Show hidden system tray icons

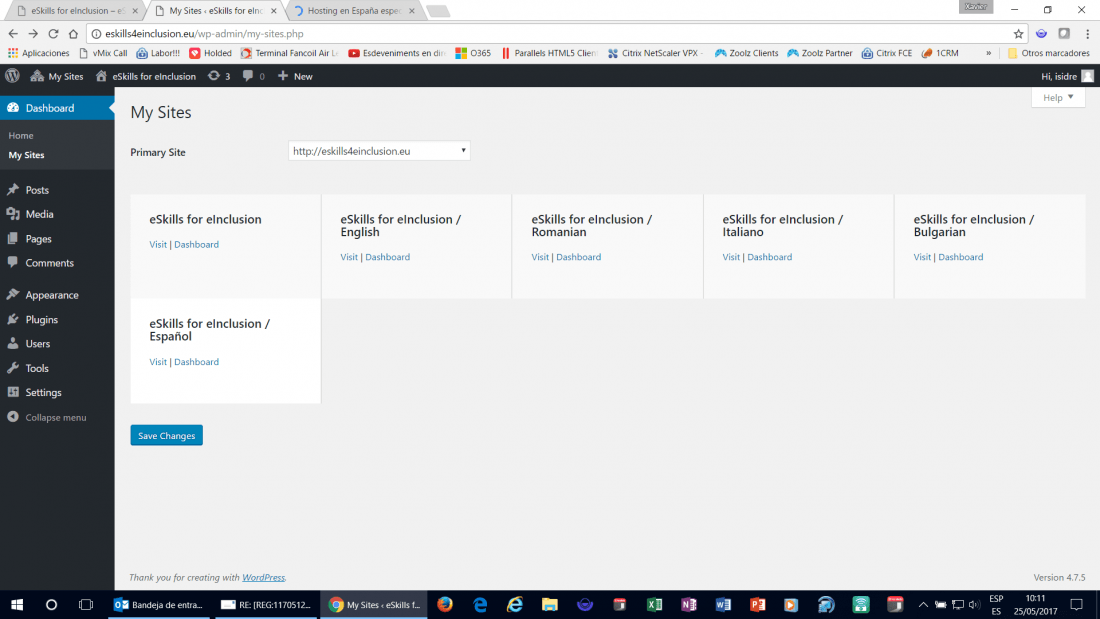[923, 604]
